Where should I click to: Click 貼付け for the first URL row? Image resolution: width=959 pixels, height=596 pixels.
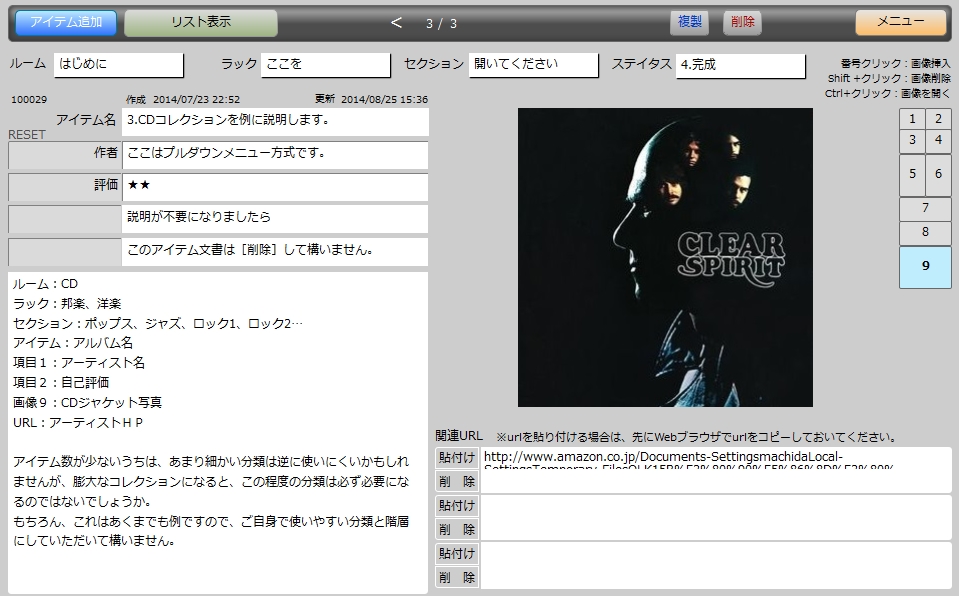click(457, 458)
